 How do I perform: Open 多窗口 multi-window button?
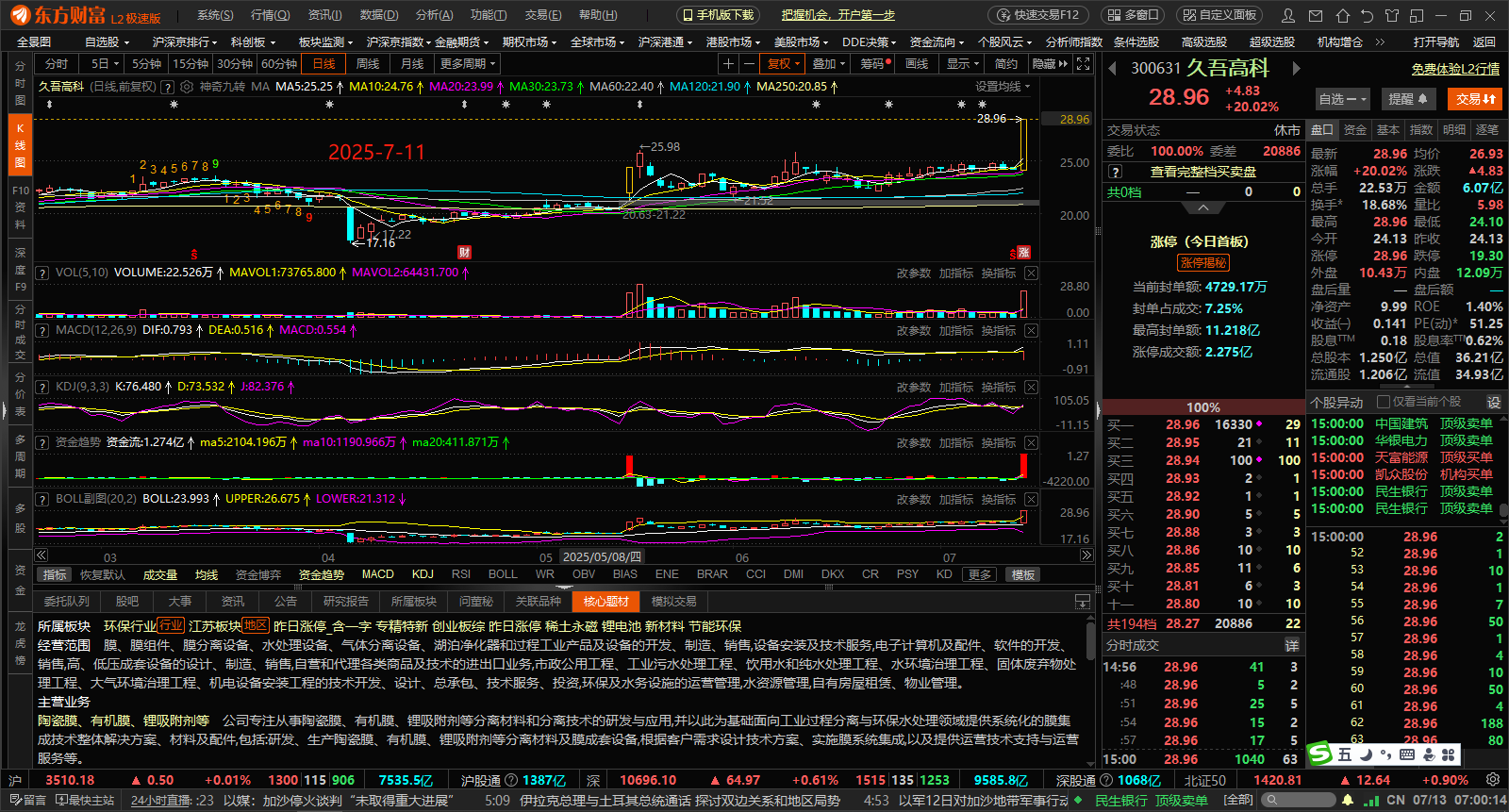coord(1132,15)
